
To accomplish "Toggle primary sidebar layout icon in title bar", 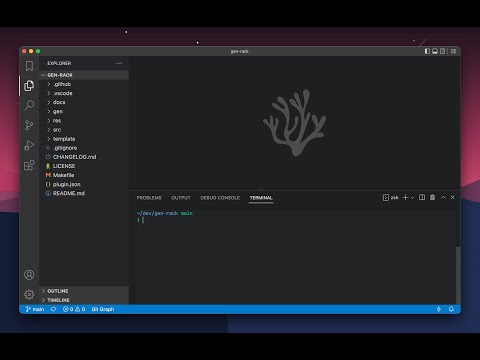I will point(427,51).
